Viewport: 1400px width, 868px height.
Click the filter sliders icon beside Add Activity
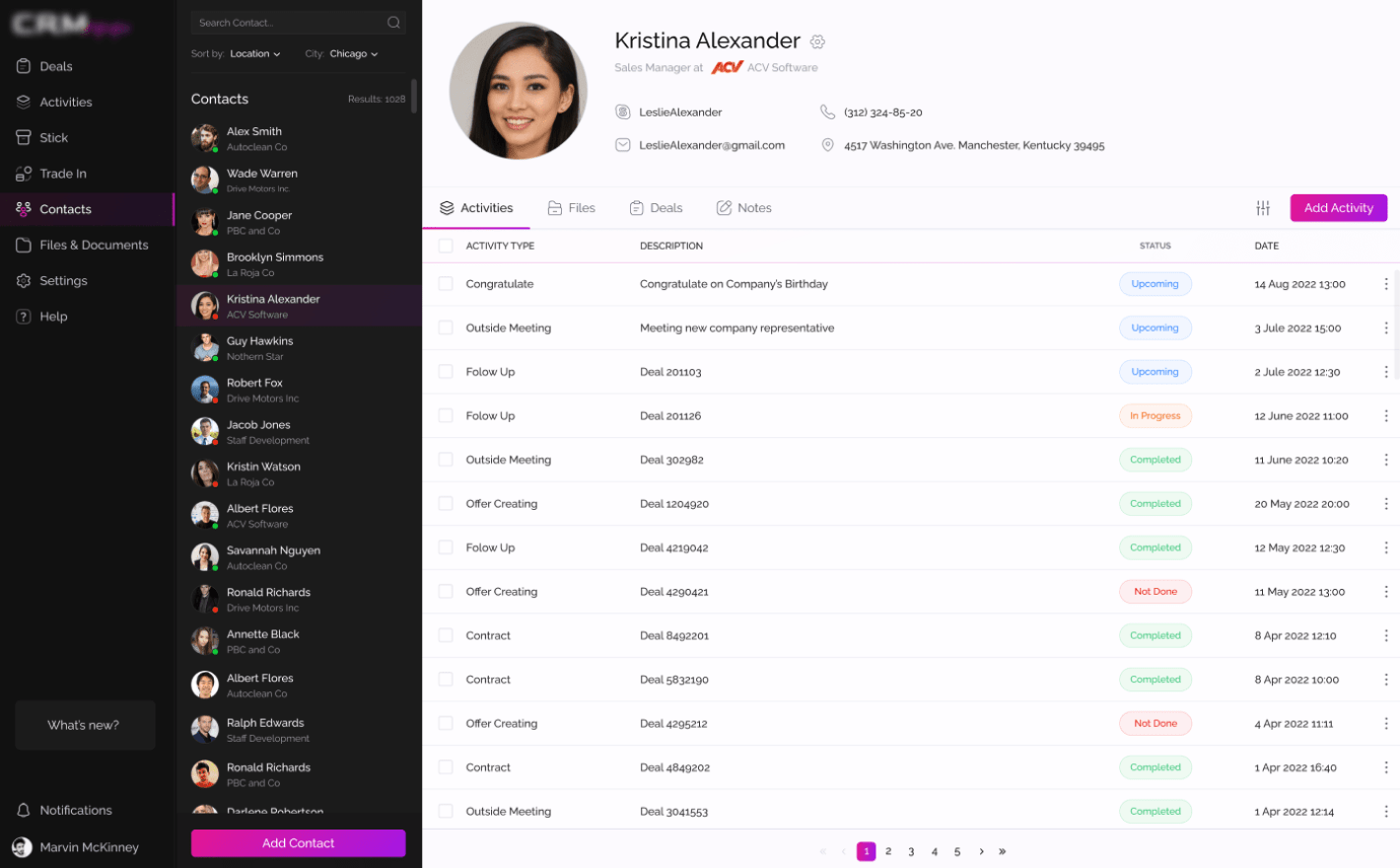(1263, 208)
